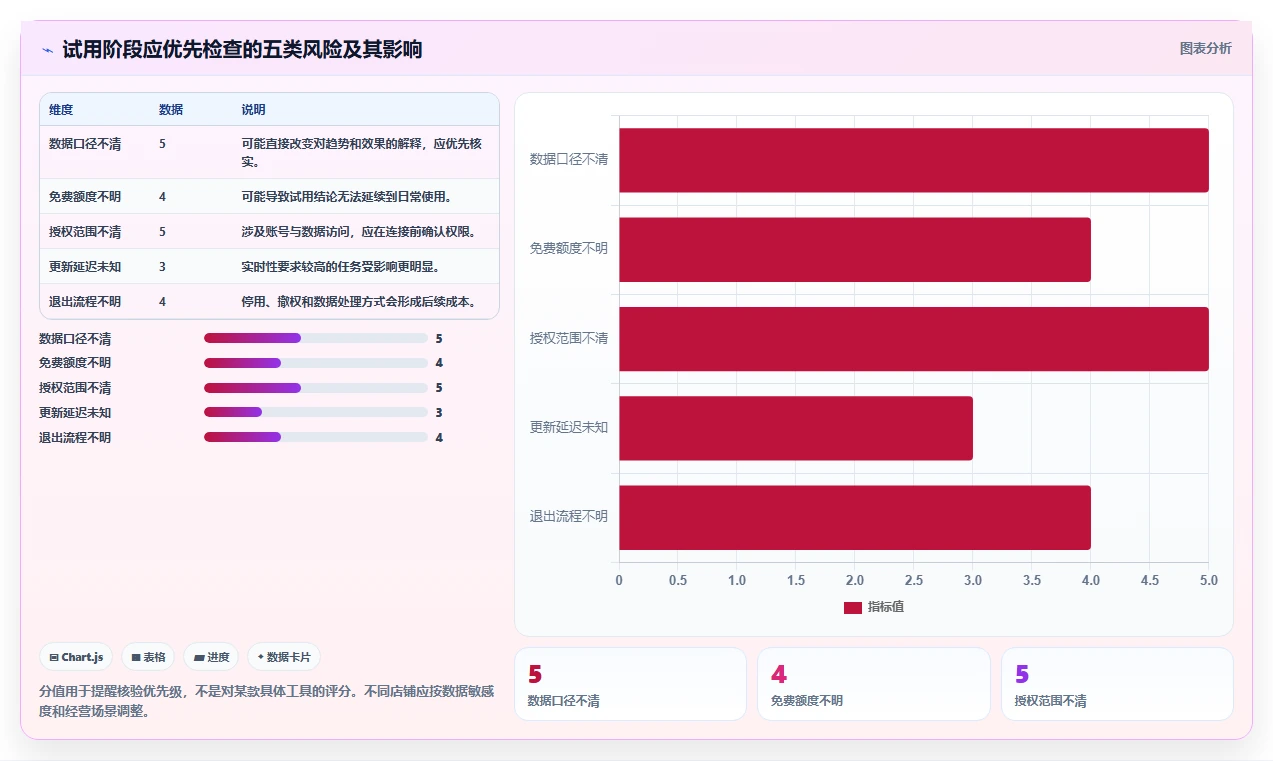Click the chart y-axis label 授权范围不清
This screenshot has width=1273, height=761.
click(568, 338)
